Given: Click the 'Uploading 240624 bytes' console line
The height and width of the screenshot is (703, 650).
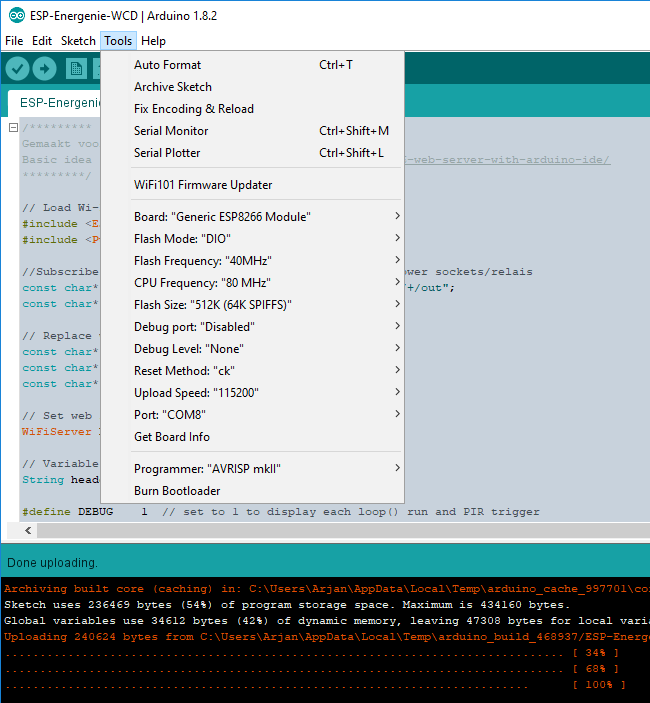Looking at the screenshot, I should pyautogui.click(x=327, y=637).
